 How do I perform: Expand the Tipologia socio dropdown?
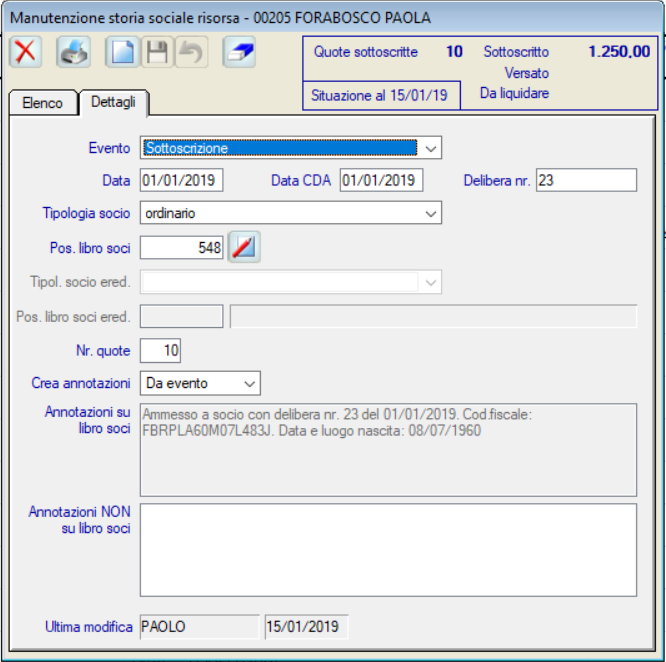291,213
